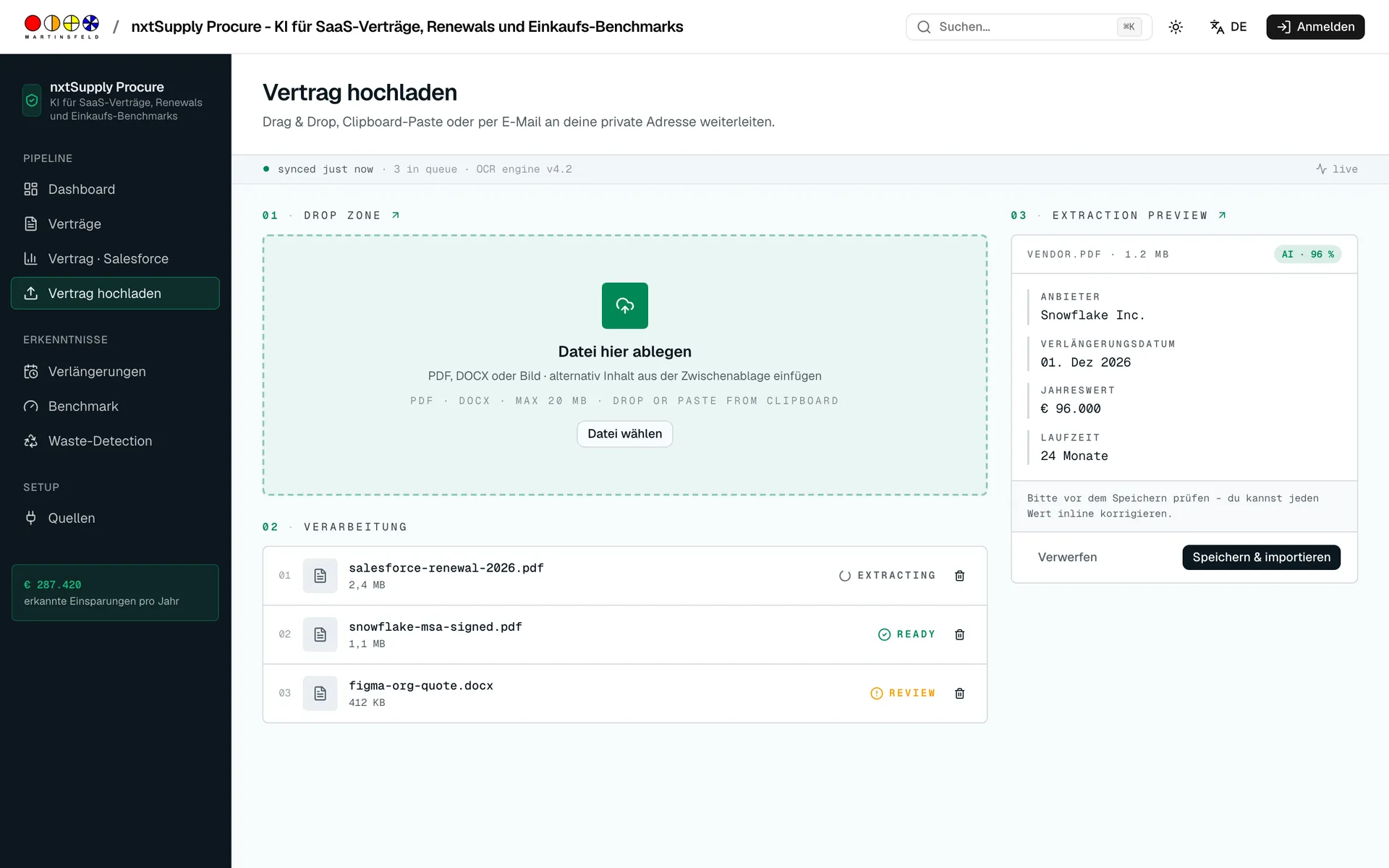
Task: Focus the Suchen search field
Action: click(1028, 27)
